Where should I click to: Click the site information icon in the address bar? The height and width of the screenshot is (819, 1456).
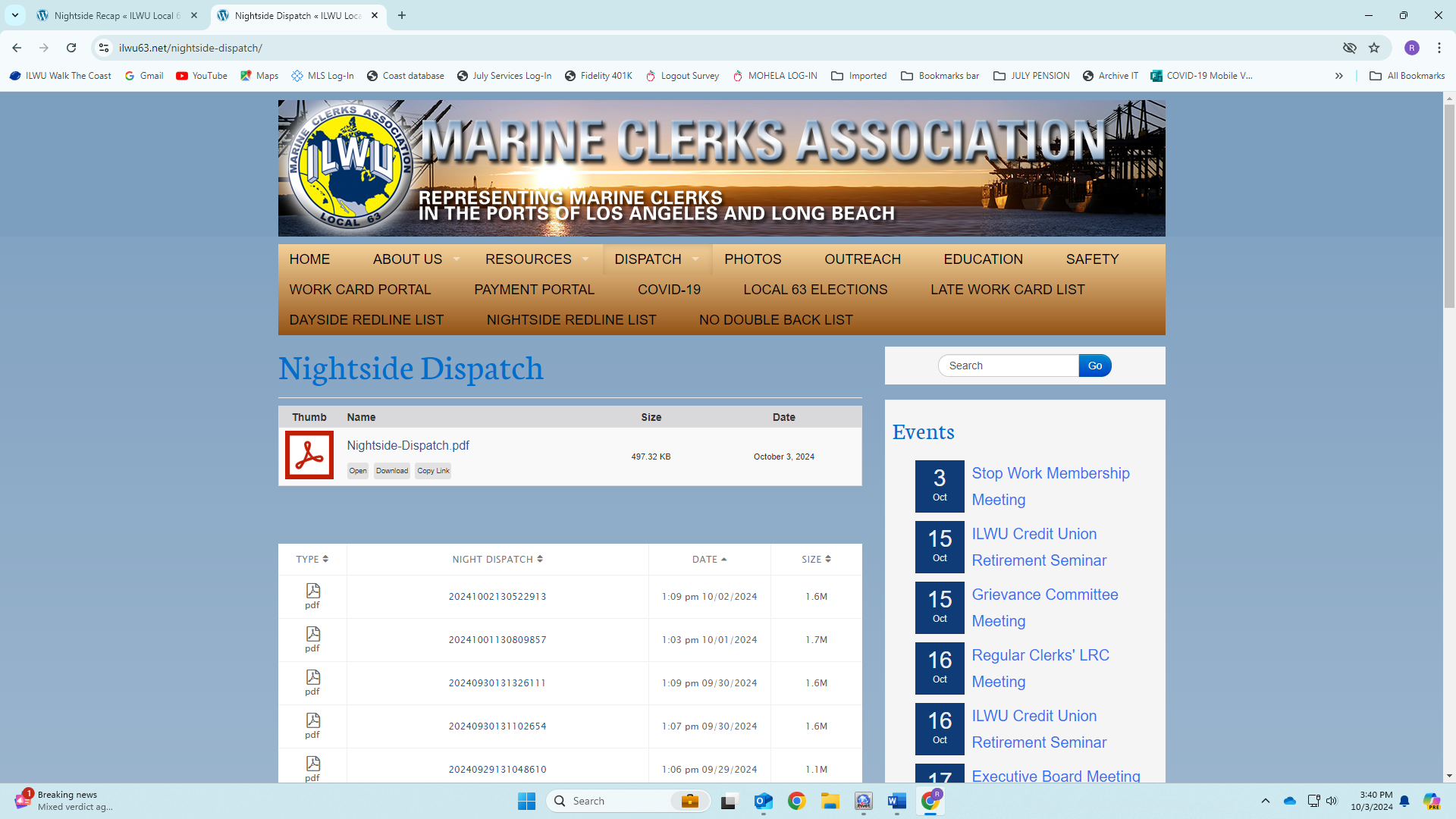[104, 48]
